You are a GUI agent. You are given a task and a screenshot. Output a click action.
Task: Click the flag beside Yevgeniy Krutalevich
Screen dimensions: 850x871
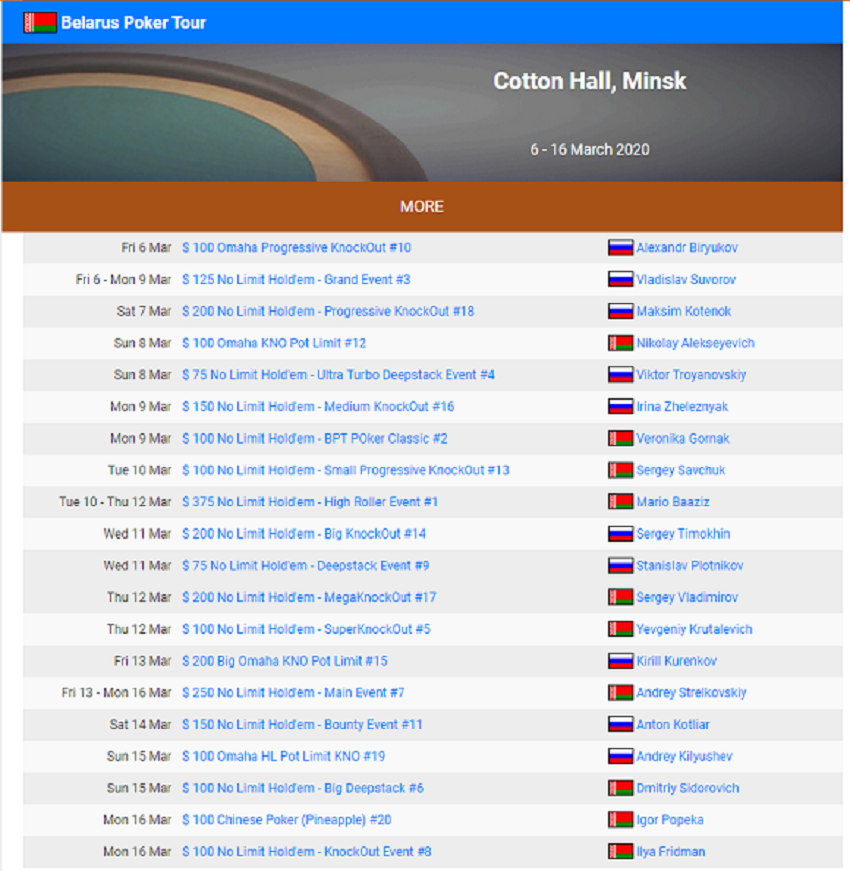click(x=620, y=629)
